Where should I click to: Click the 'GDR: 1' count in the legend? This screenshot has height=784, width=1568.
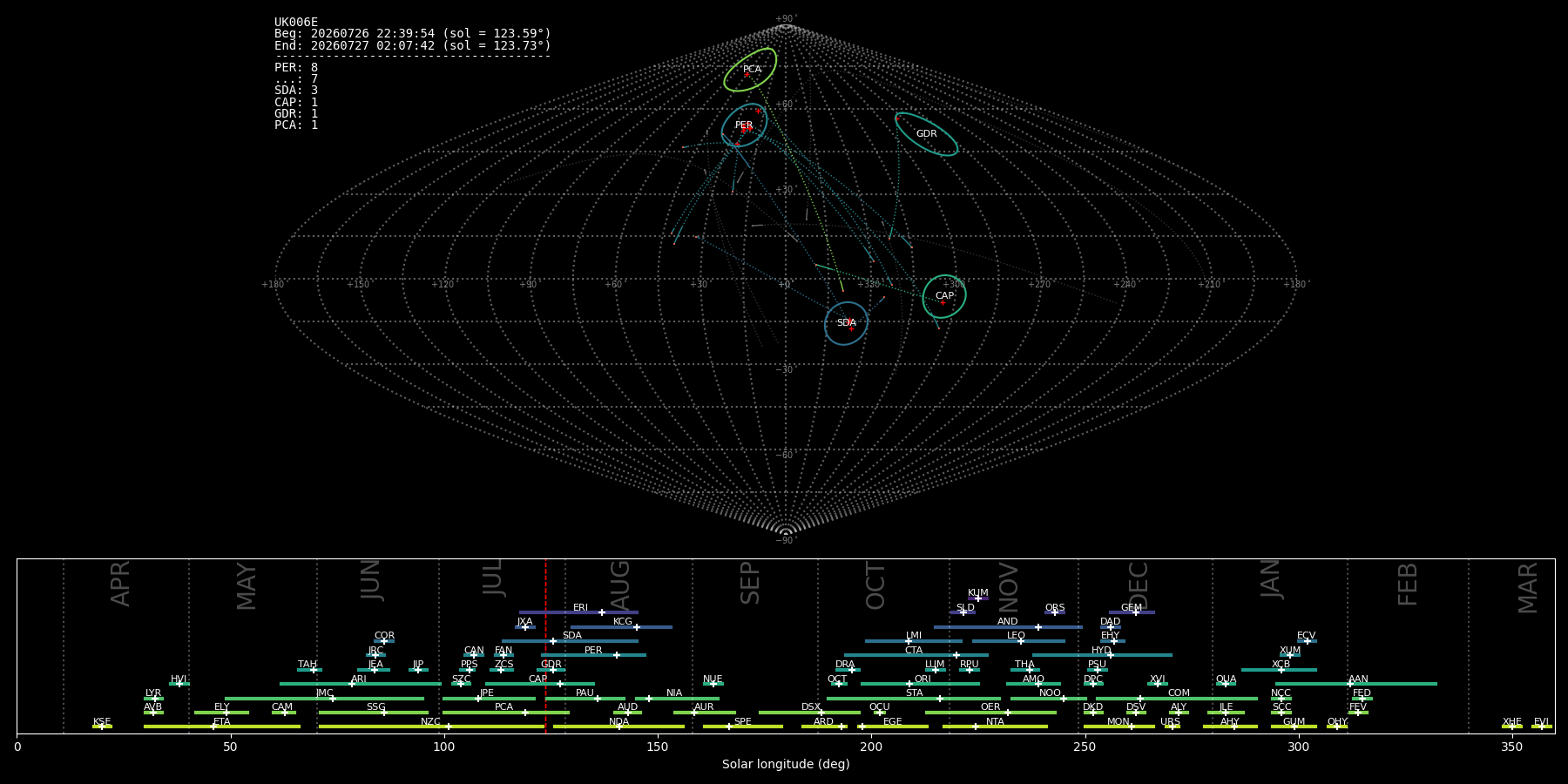coord(296,113)
